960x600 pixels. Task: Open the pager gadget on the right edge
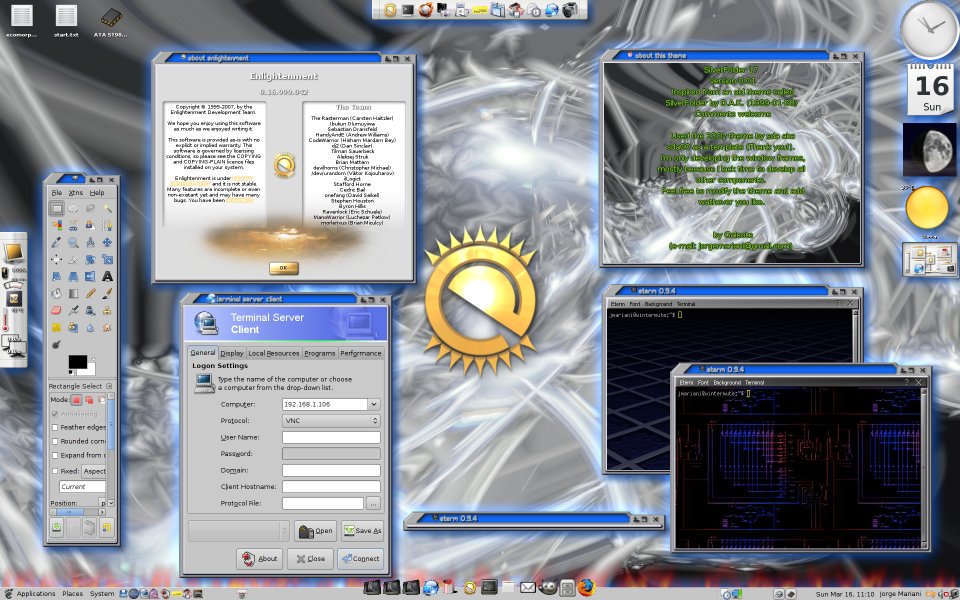point(929,259)
